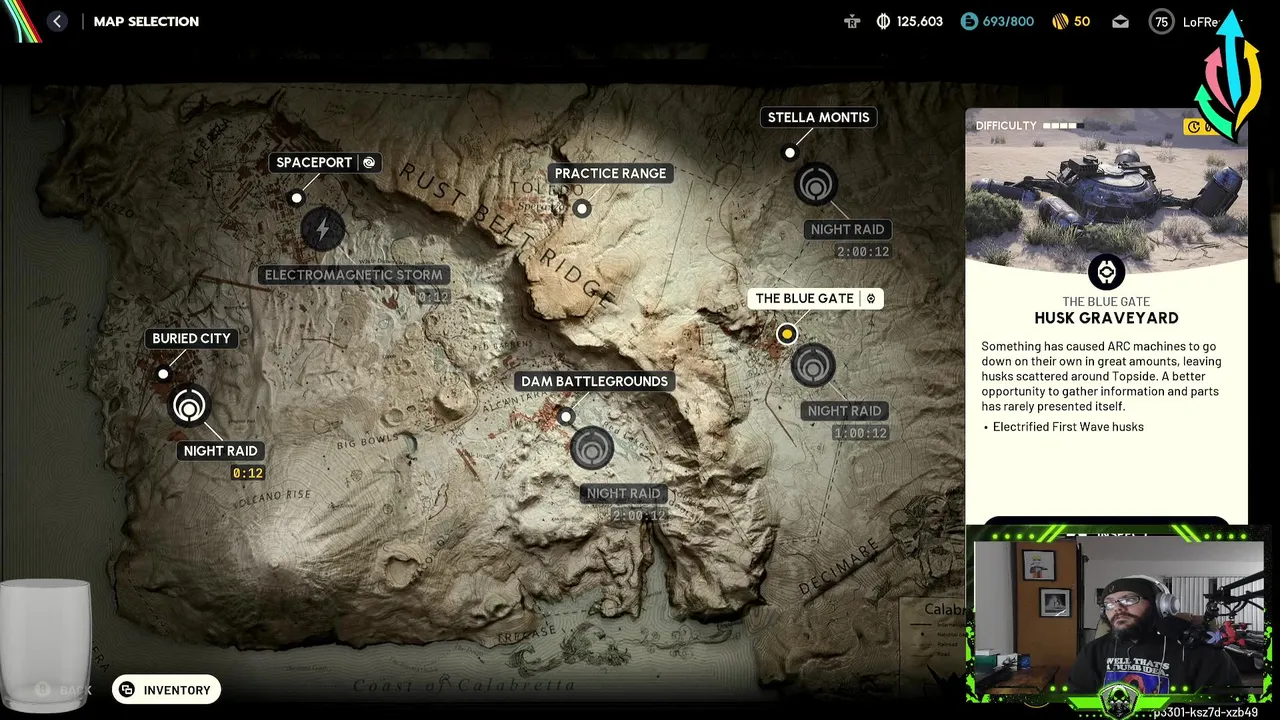Click the yellow timer badge on event card

coord(1198,126)
